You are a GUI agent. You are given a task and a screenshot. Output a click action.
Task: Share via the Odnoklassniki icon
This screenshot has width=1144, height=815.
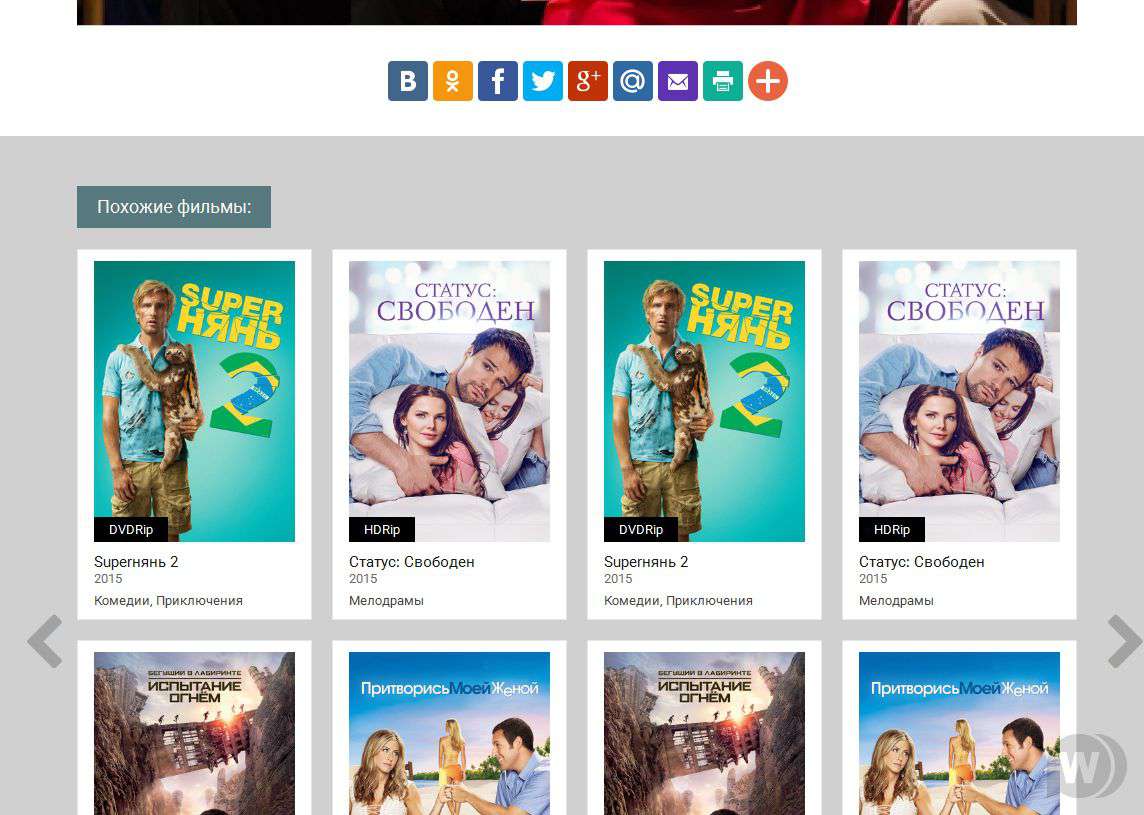tap(452, 81)
